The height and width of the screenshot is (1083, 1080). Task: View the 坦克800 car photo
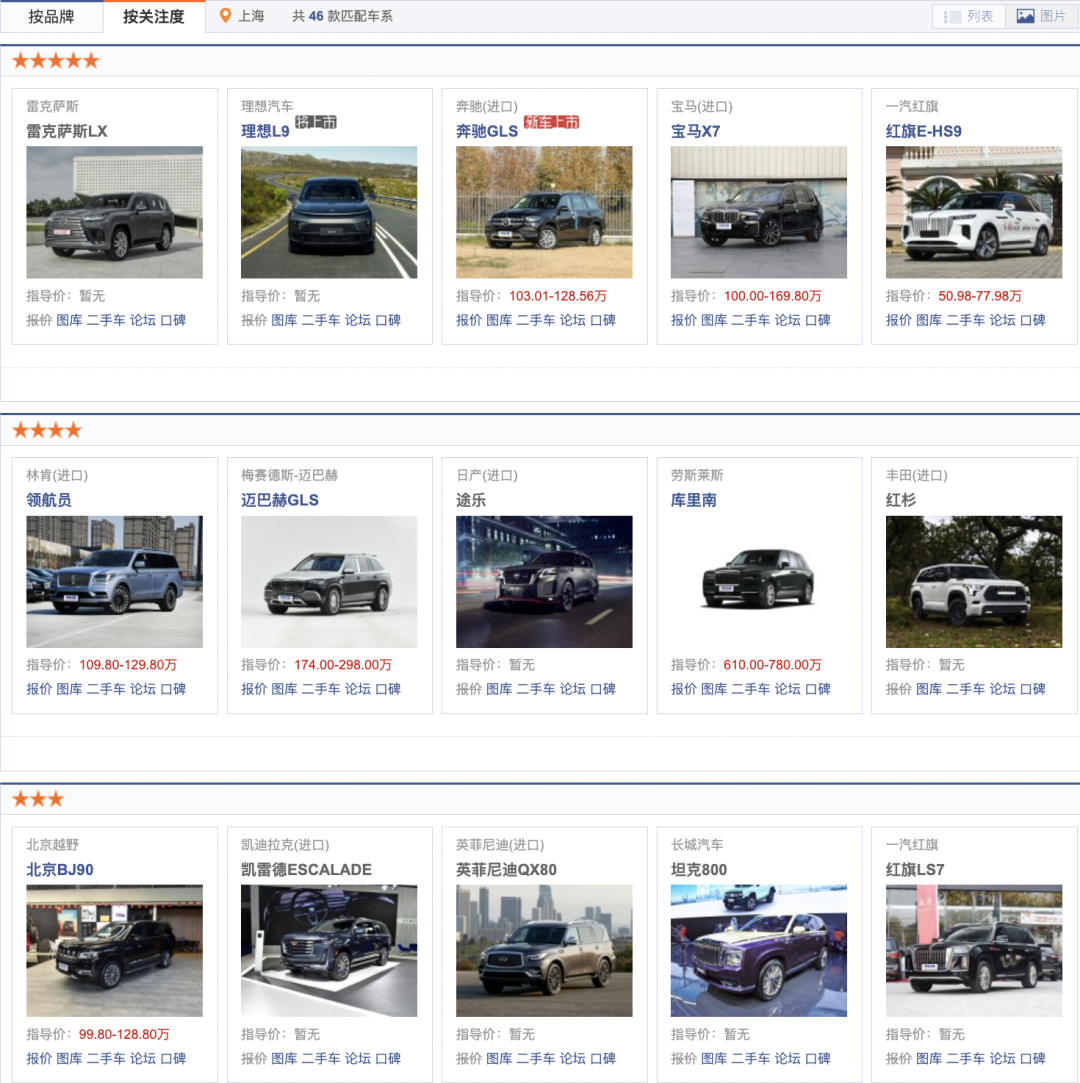759,950
